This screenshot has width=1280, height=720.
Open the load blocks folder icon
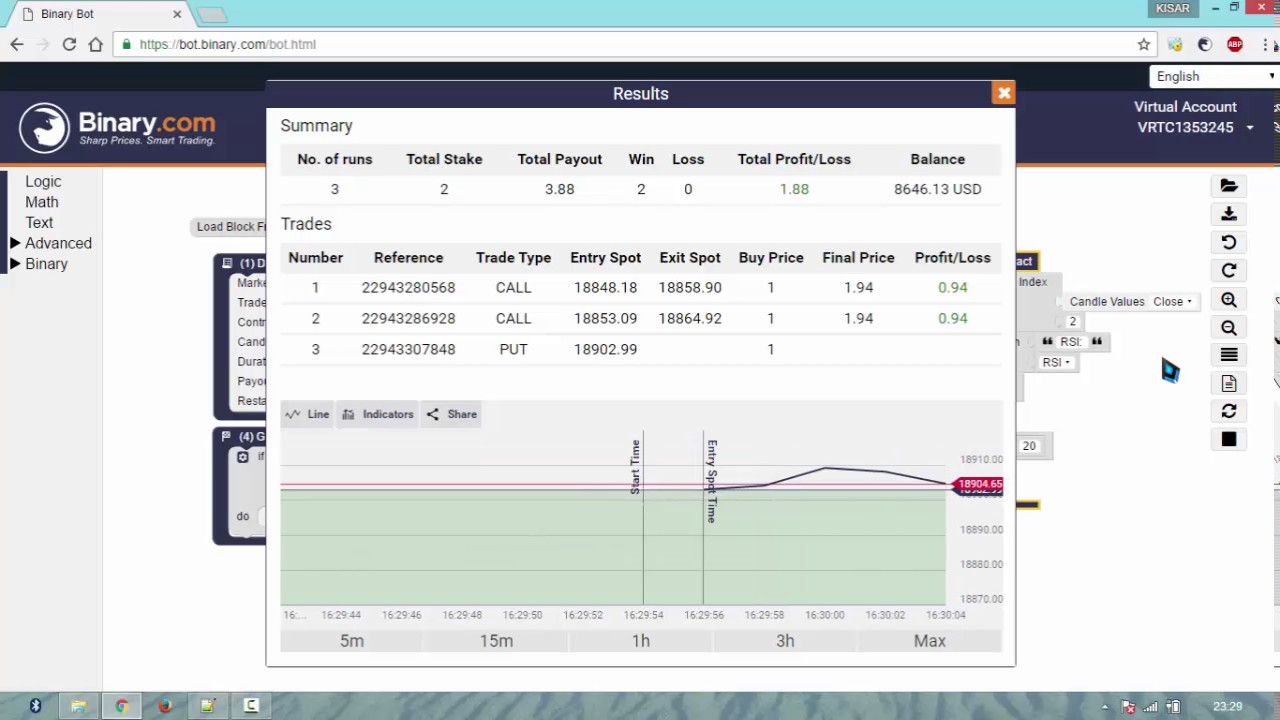1229,186
